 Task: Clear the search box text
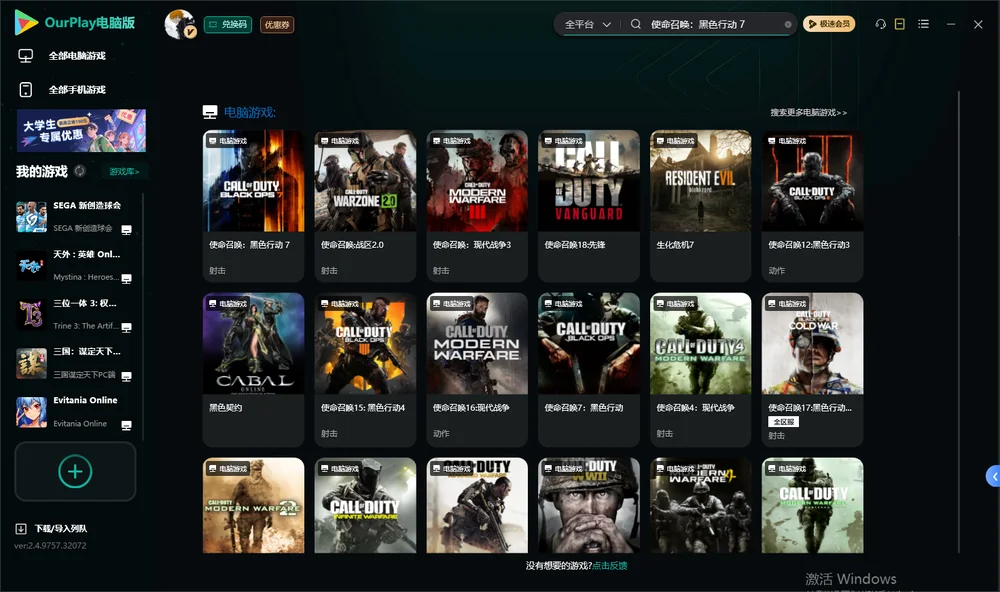pyautogui.click(x=788, y=25)
